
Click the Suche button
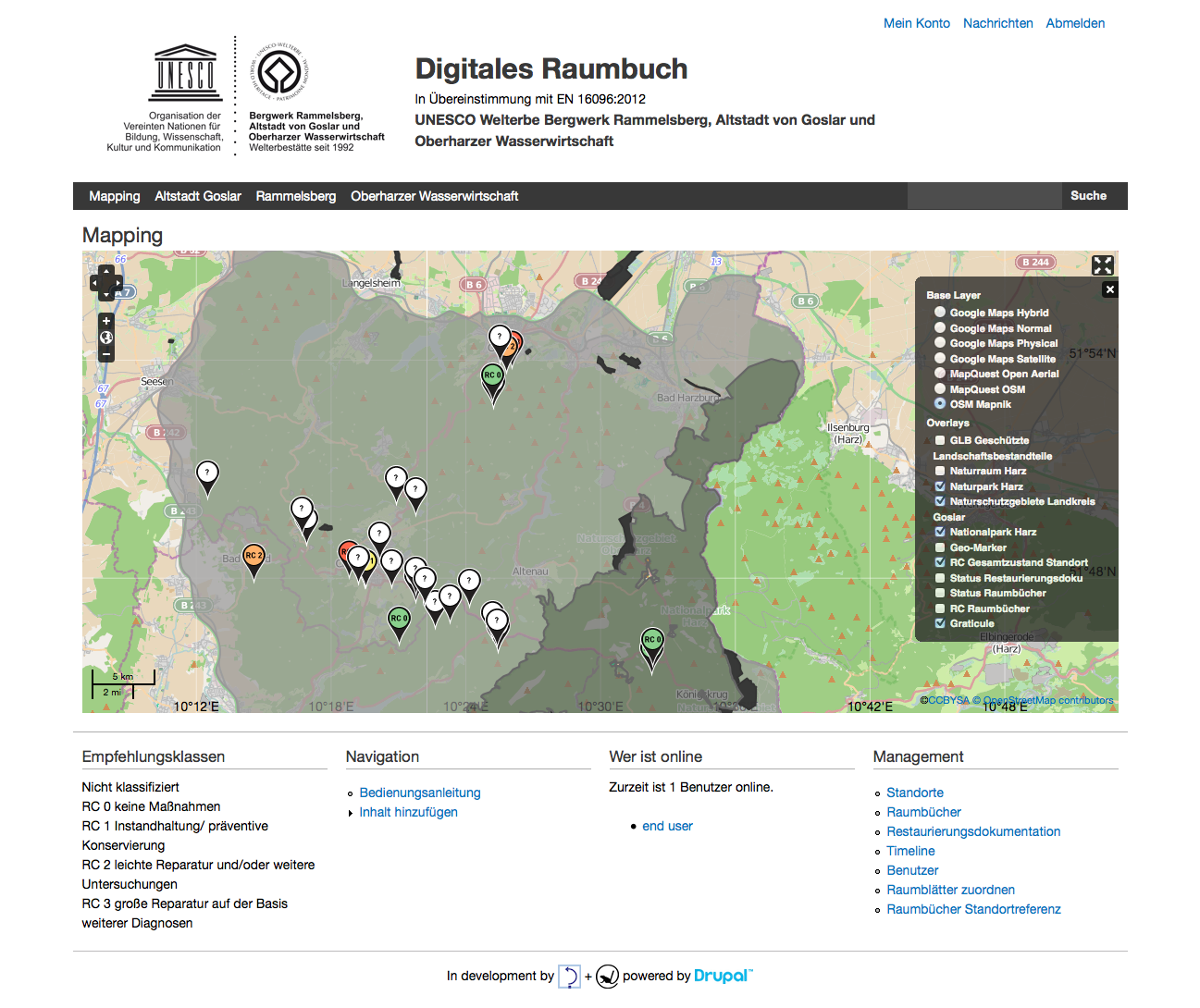1088,196
